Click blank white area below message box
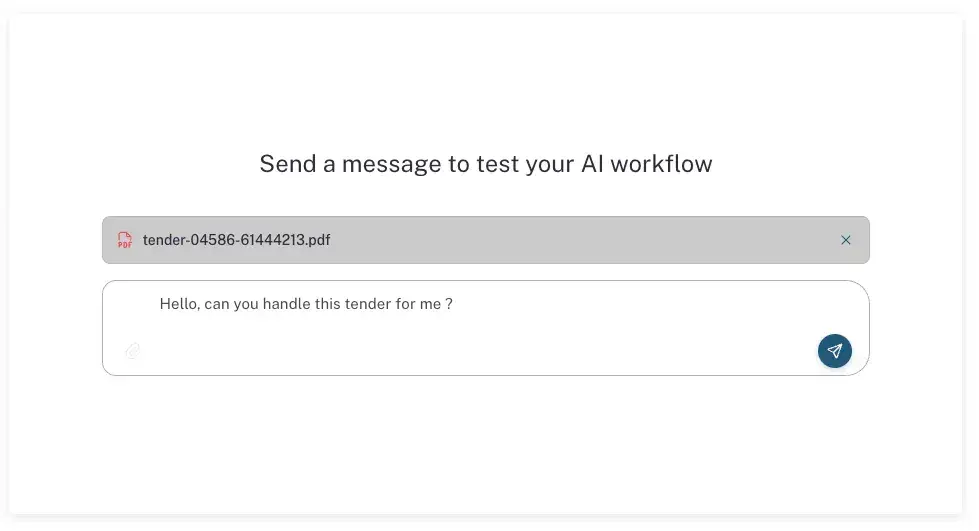Viewport: 979px width, 531px height. tap(485, 440)
